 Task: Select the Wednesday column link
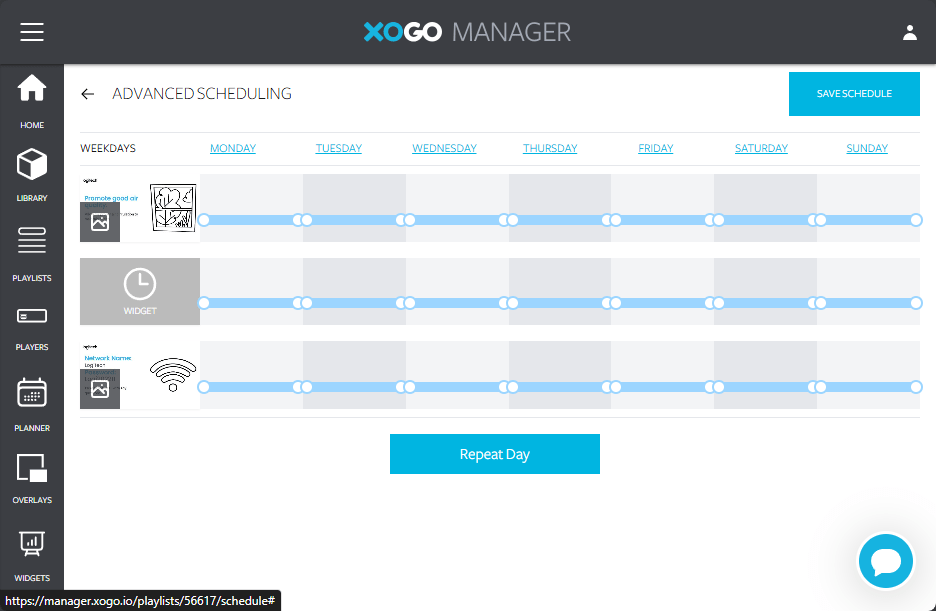pos(444,148)
